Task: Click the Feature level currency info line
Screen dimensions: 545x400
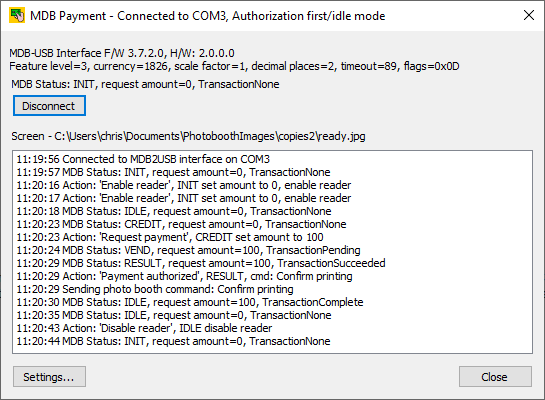Action: click(234, 66)
